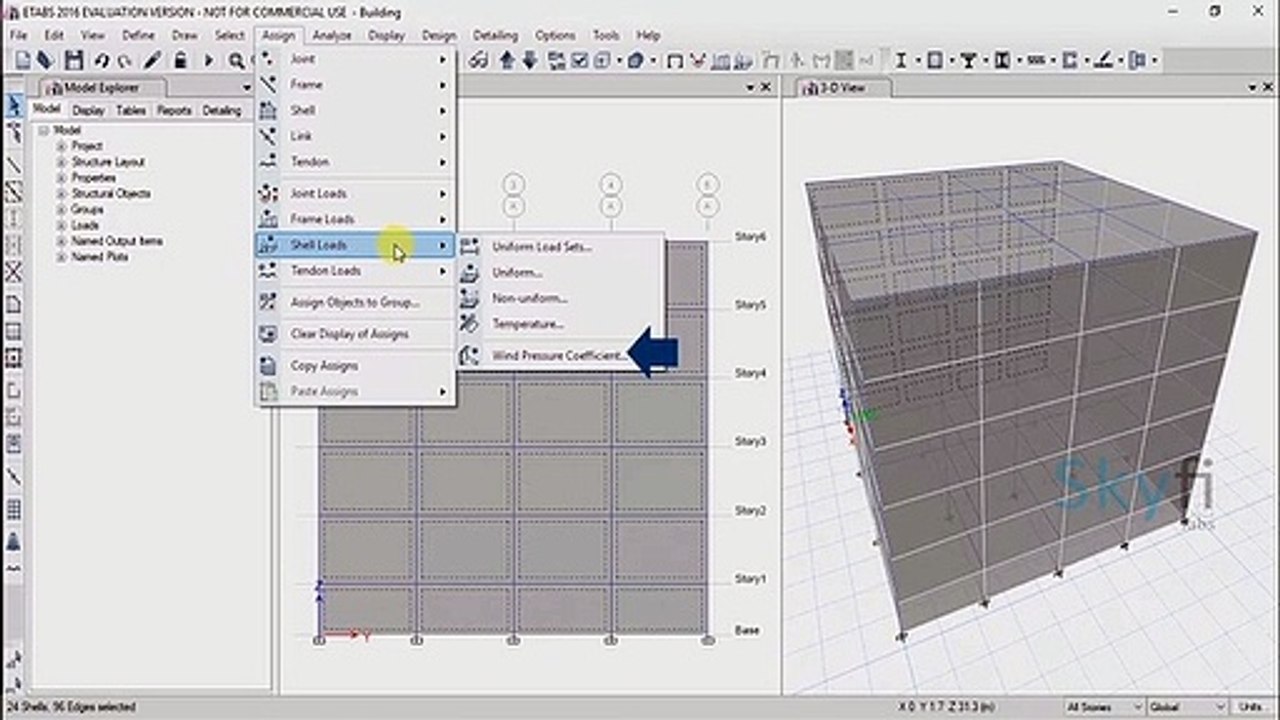Switch to the Tables tab in Model Explorer

131,110
